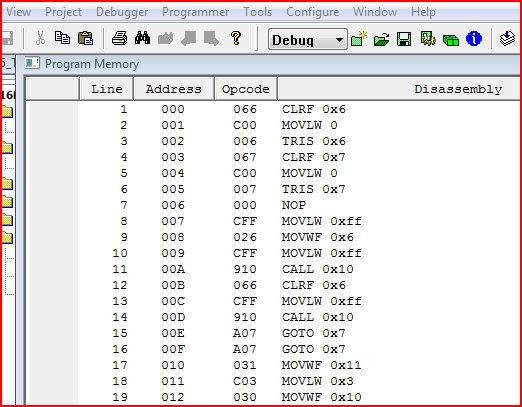Click the Cut scissors icon
This screenshot has height=407, width=522.
pos(40,38)
